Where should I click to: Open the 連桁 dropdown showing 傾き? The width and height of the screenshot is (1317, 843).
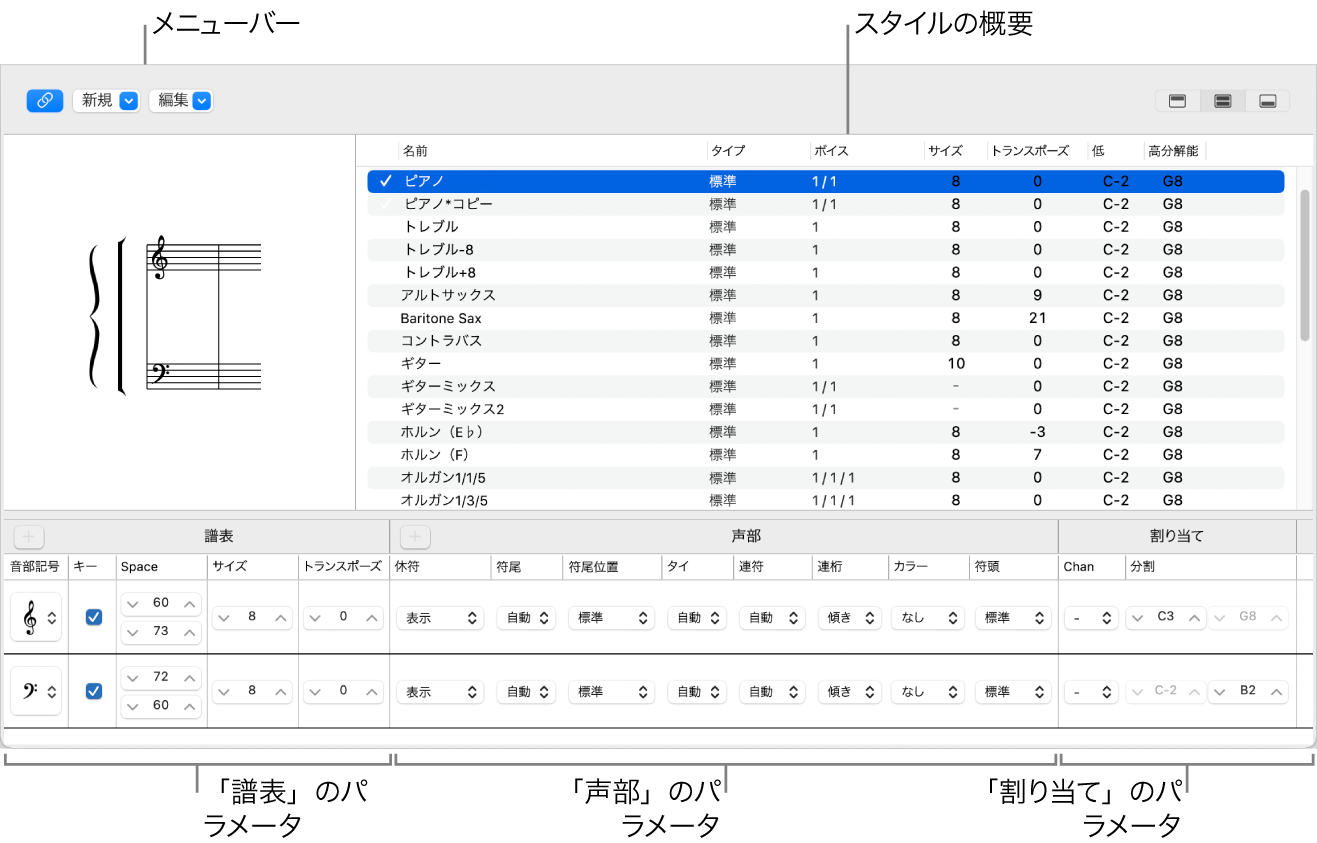pos(849,617)
